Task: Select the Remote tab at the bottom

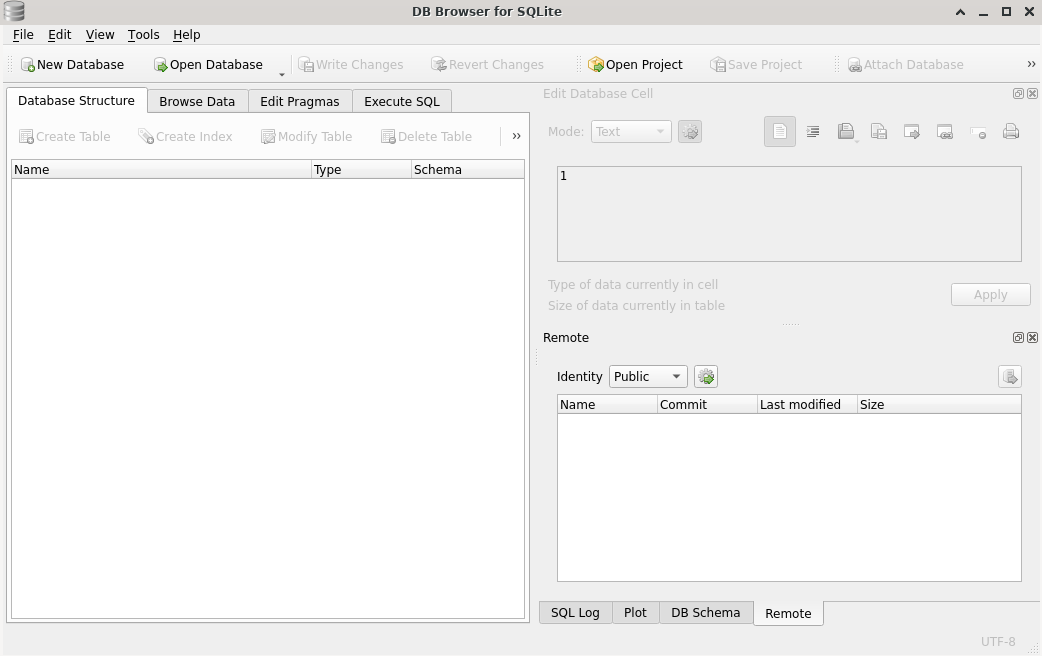Action: click(x=788, y=613)
